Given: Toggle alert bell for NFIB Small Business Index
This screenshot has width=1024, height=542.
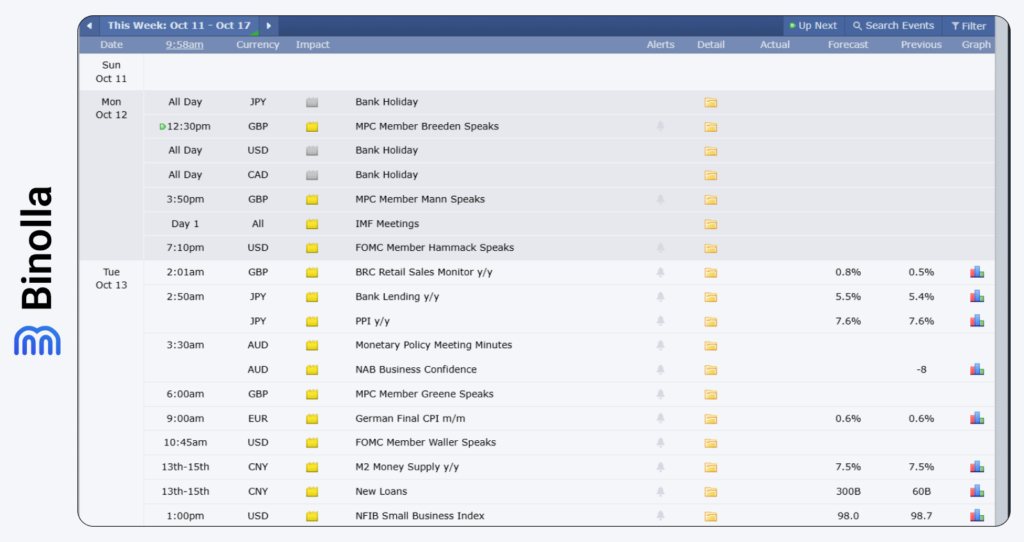Looking at the screenshot, I should [x=660, y=515].
